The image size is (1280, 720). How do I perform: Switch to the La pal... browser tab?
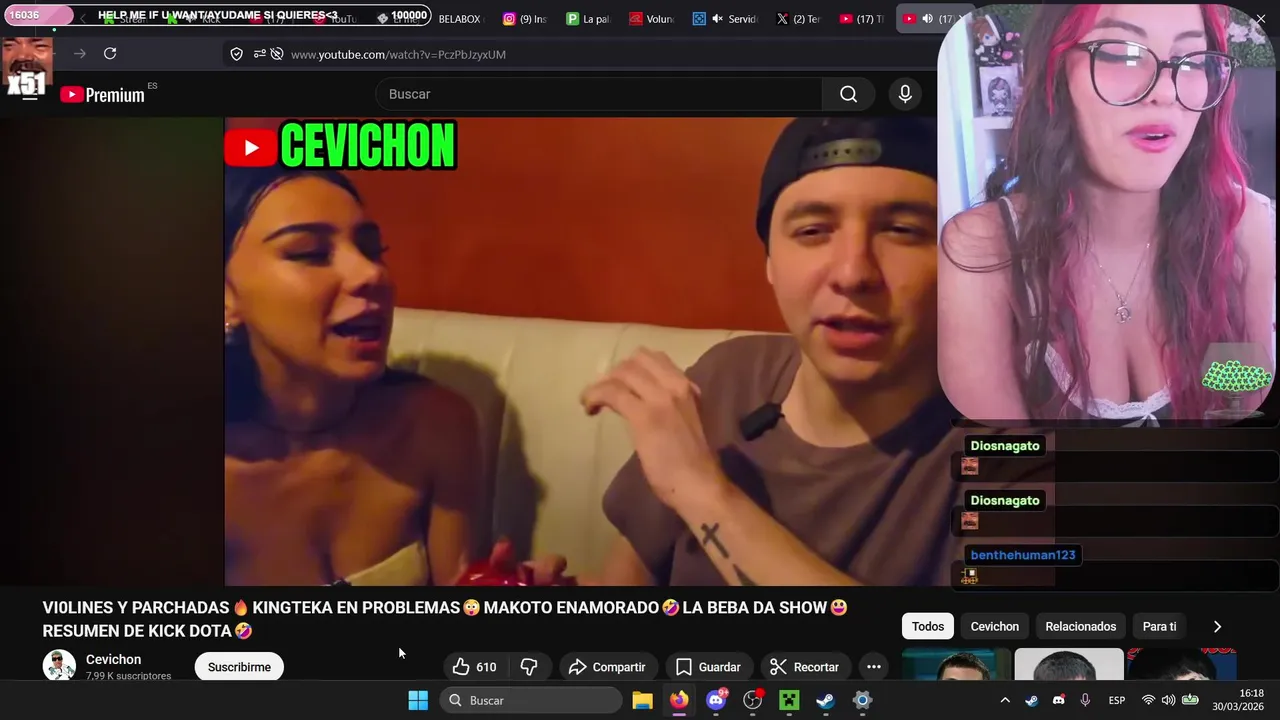(588, 18)
